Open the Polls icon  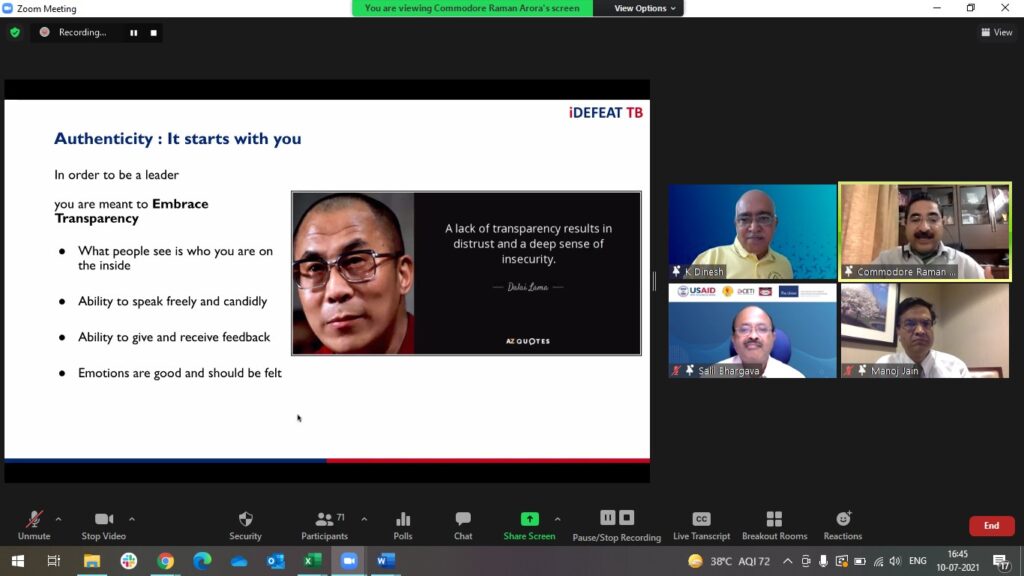pyautogui.click(x=403, y=525)
